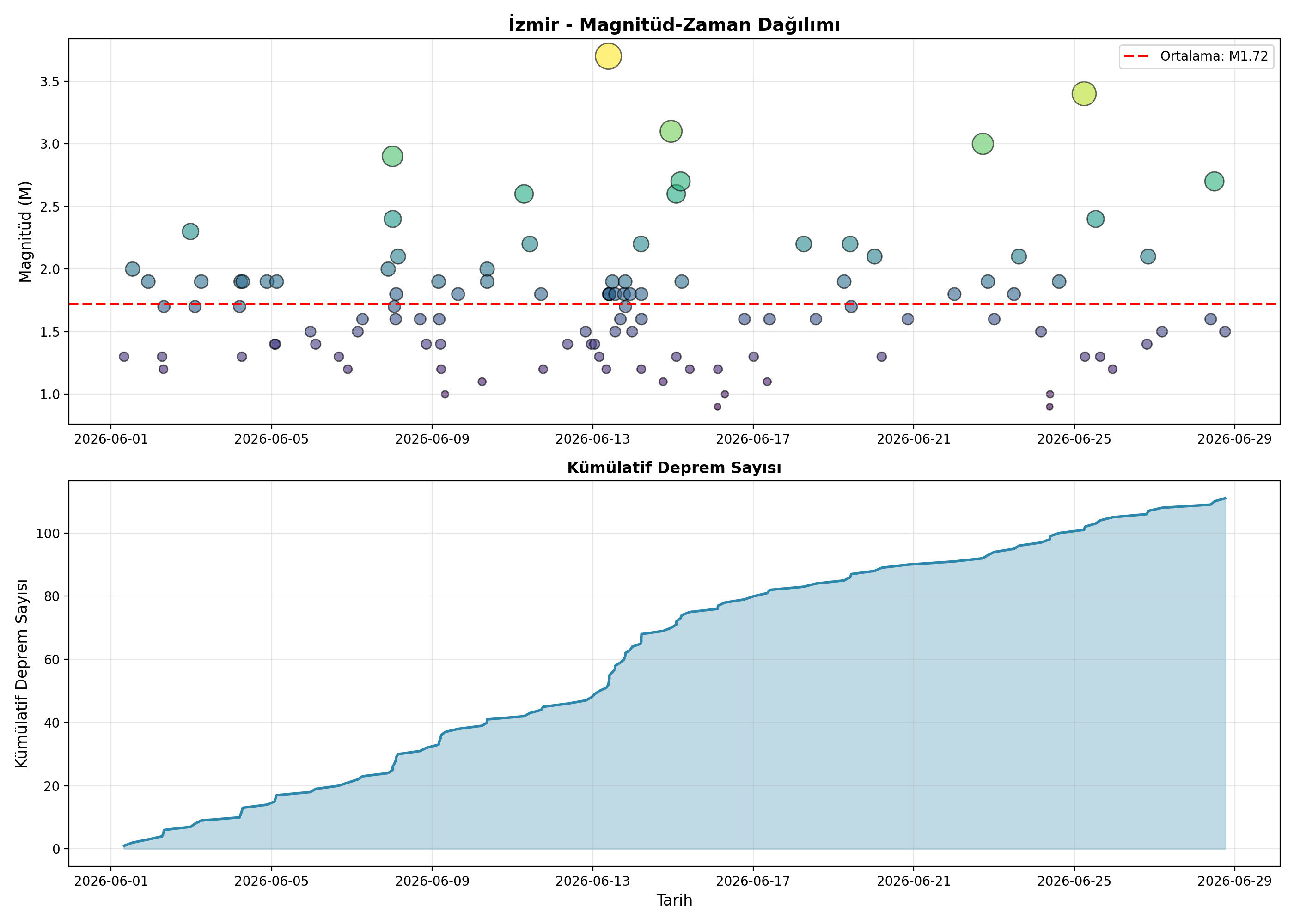Select the yellow-green M3.4 point near June 25
The width and height of the screenshot is (1294, 924).
coord(1084,94)
